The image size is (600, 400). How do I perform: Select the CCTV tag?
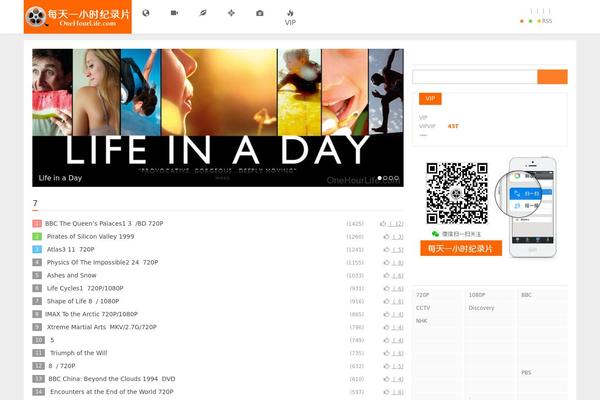[x=423, y=308]
